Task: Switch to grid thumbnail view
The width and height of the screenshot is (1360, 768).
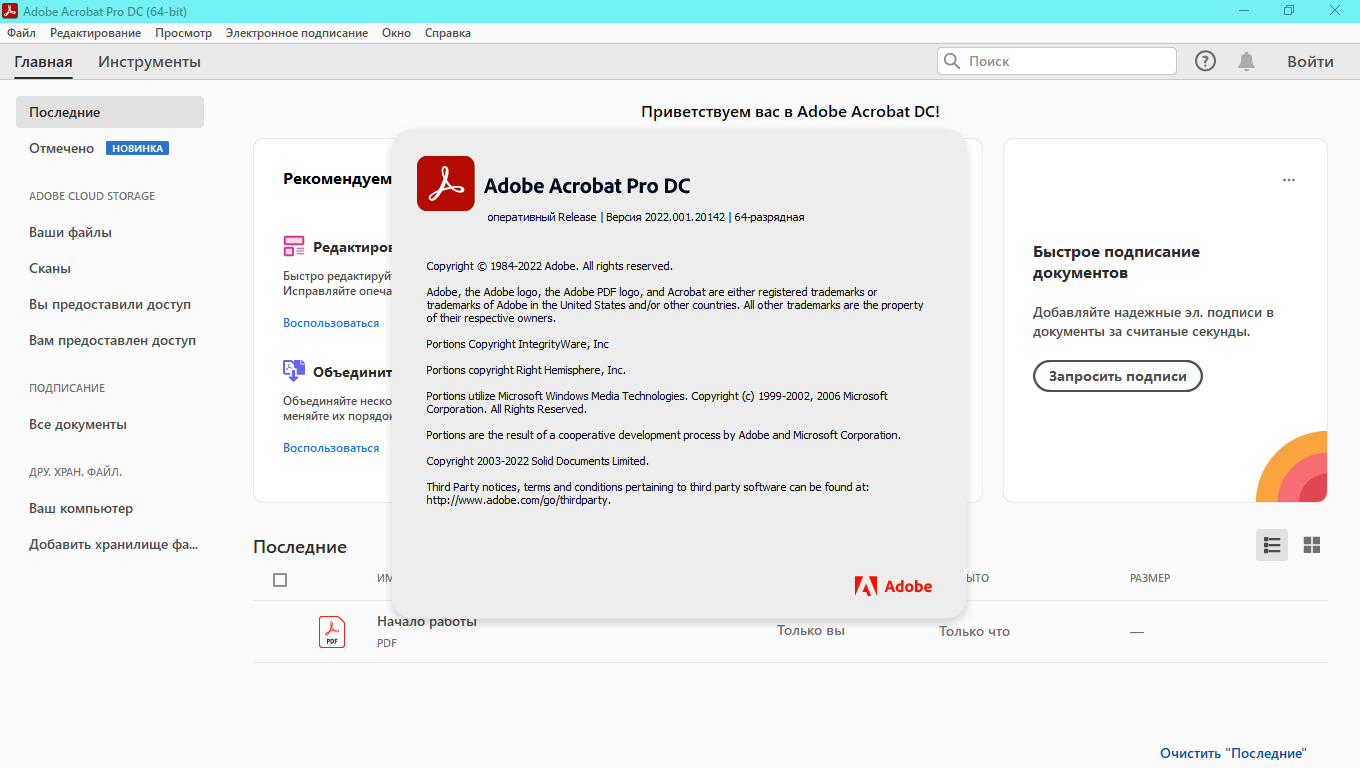Action: click(1312, 545)
